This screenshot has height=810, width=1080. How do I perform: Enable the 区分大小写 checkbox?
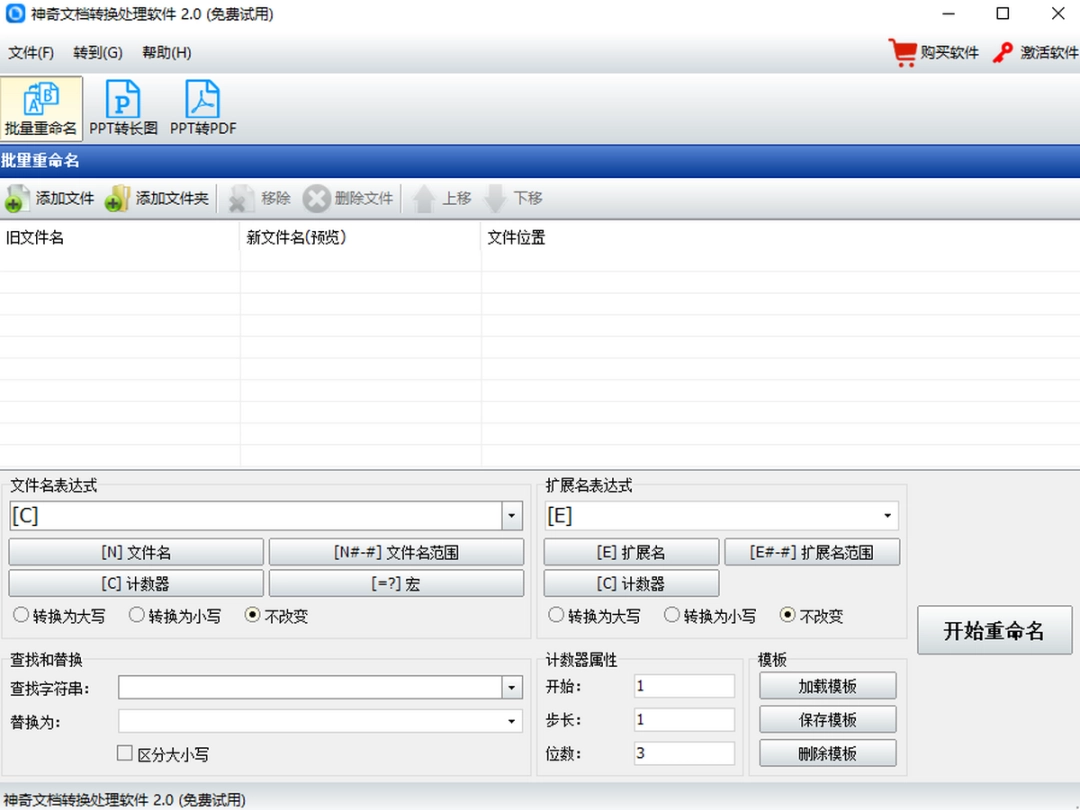124,753
